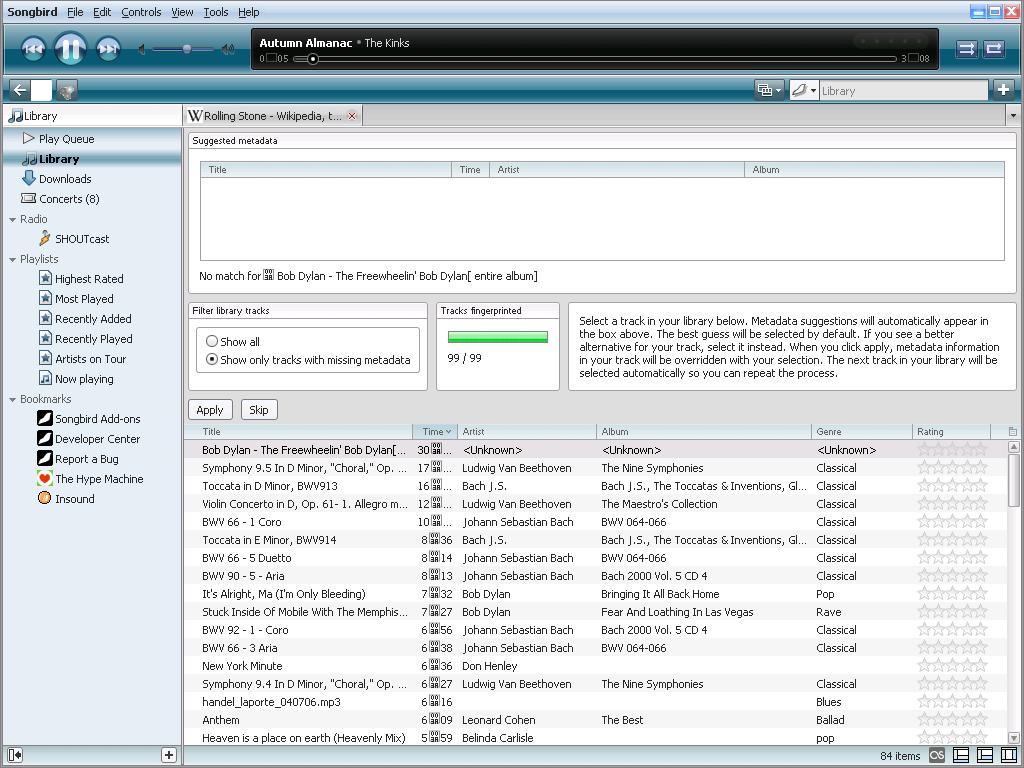Open the Recently Played playlist
Viewport: 1024px width, 768px height.
tap(93, 338)
